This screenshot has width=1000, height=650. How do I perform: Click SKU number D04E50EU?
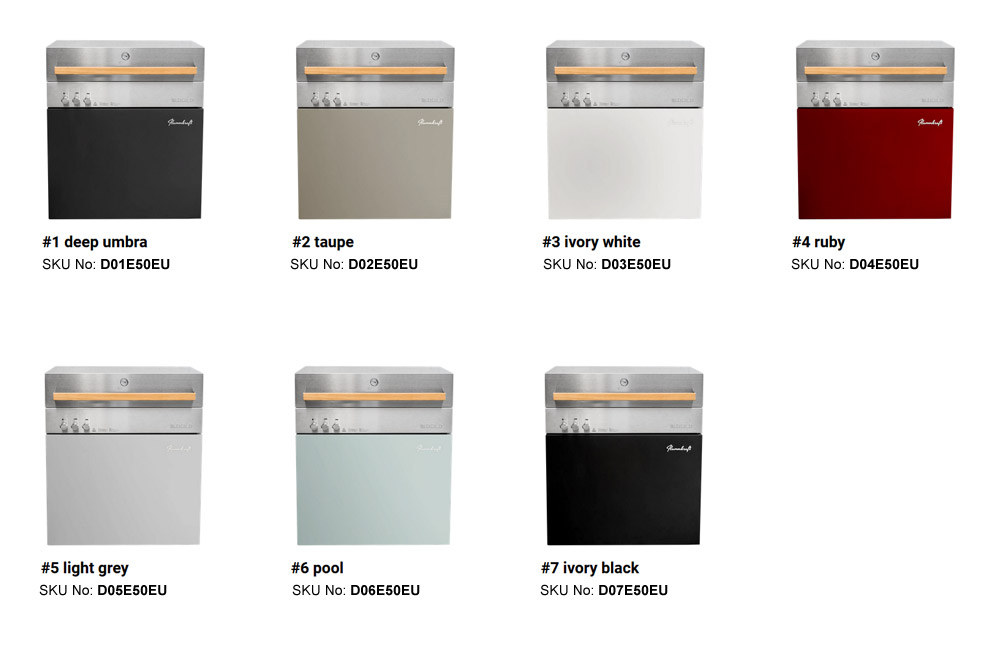click(884, 265)
